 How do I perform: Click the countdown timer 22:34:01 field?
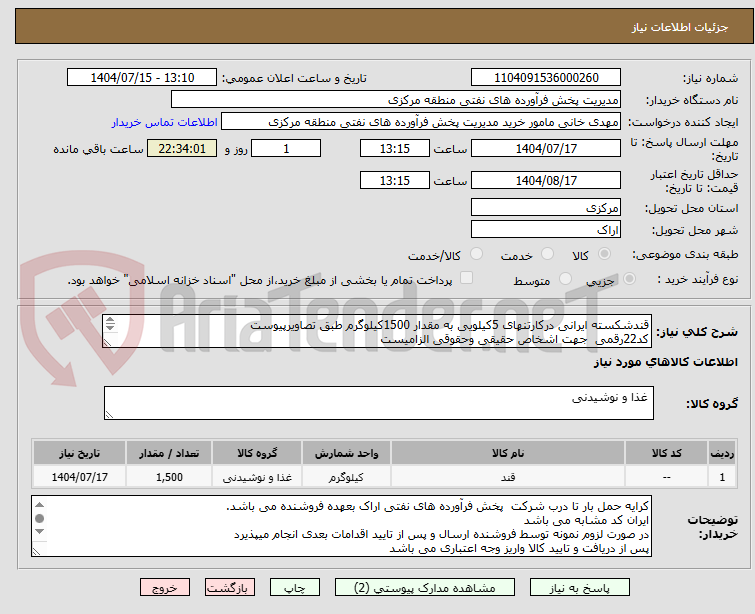(x=182, y=148)
